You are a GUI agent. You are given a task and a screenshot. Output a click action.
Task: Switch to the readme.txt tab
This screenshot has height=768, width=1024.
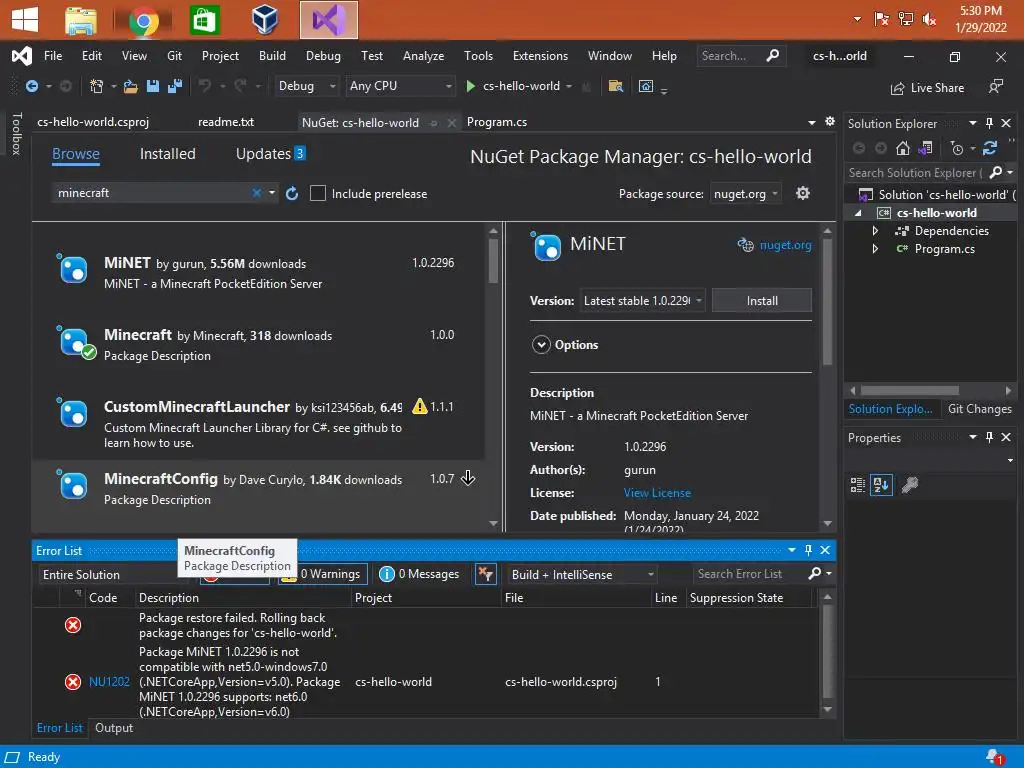[x=226, y=122]
